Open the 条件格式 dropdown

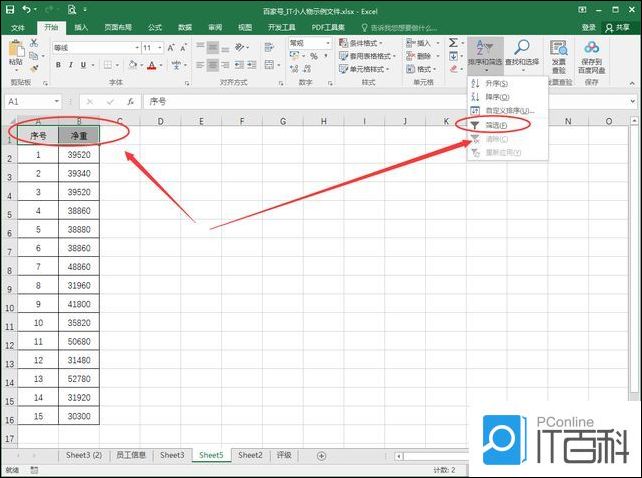(361, 43)
